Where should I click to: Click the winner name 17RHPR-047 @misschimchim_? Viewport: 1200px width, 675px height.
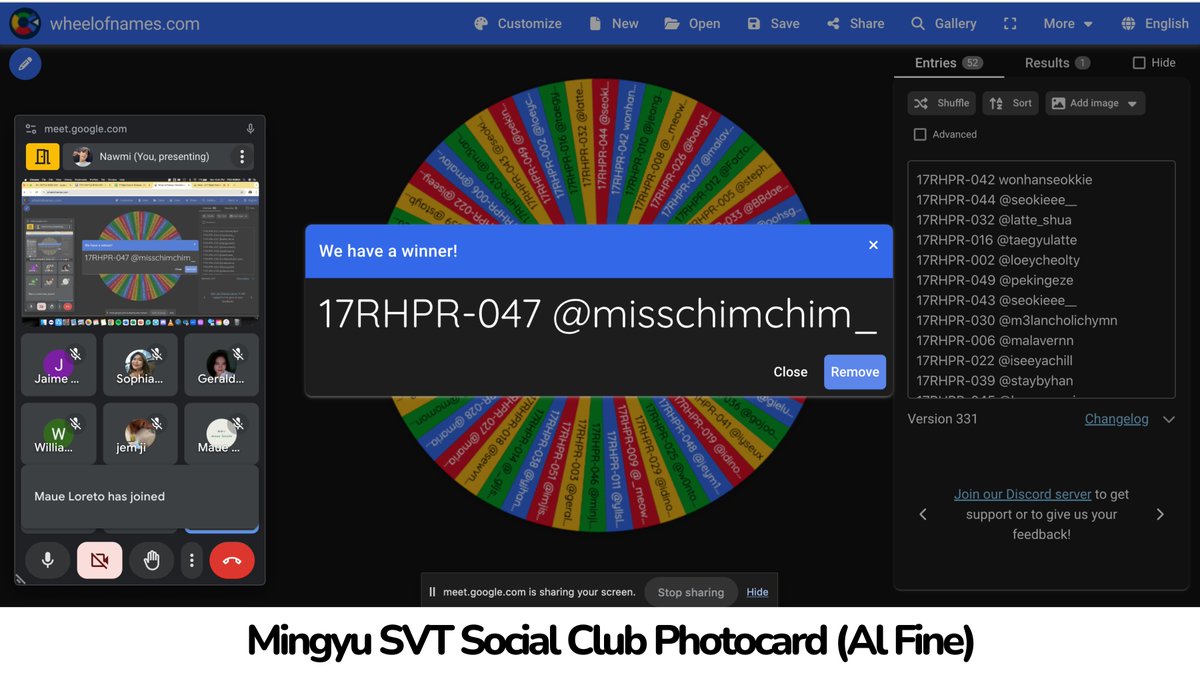(x=597, y=314)
